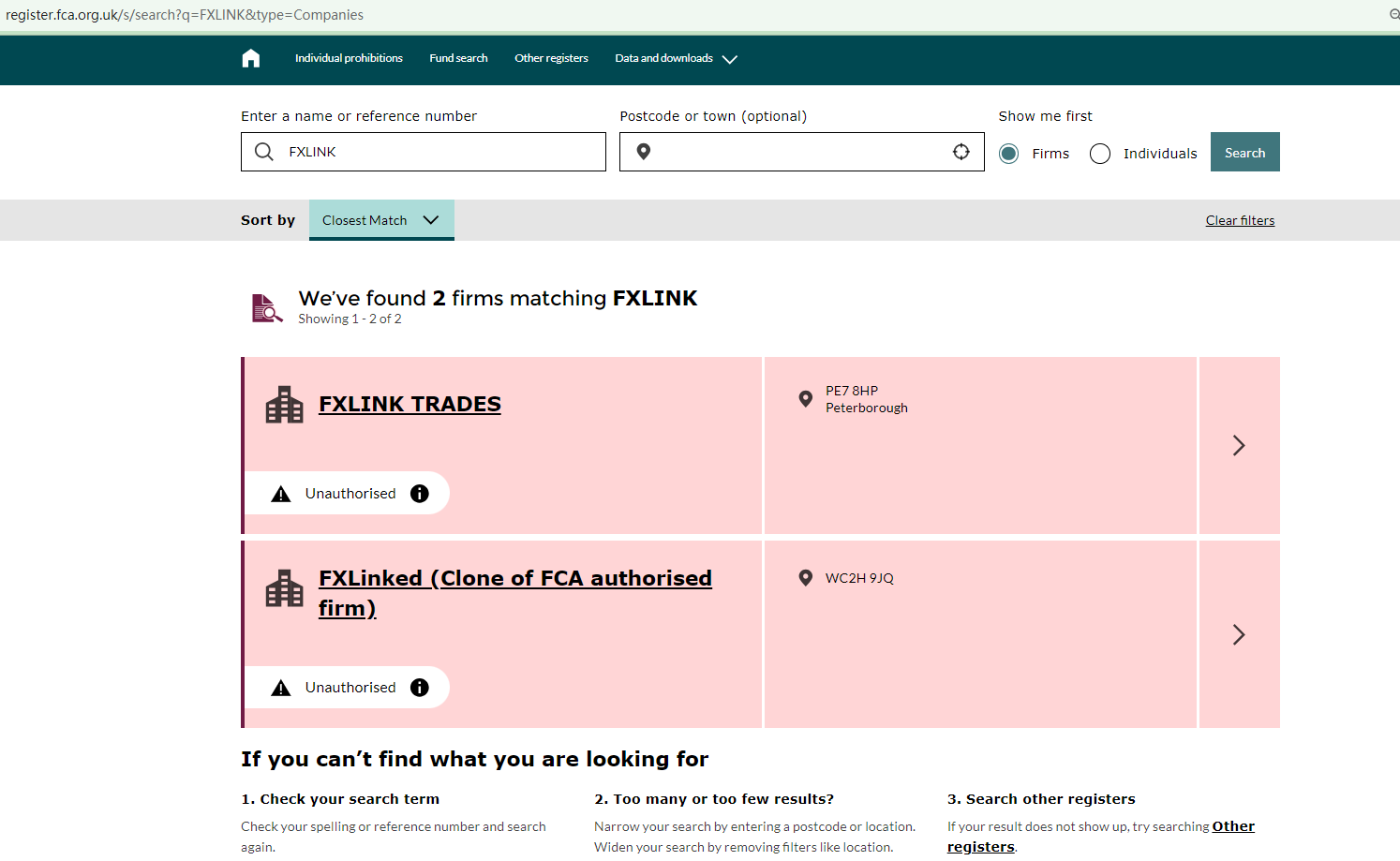This screenshot has height=861, width=1400.
Task: Select the Individuals radio button
Action: 1100,154
